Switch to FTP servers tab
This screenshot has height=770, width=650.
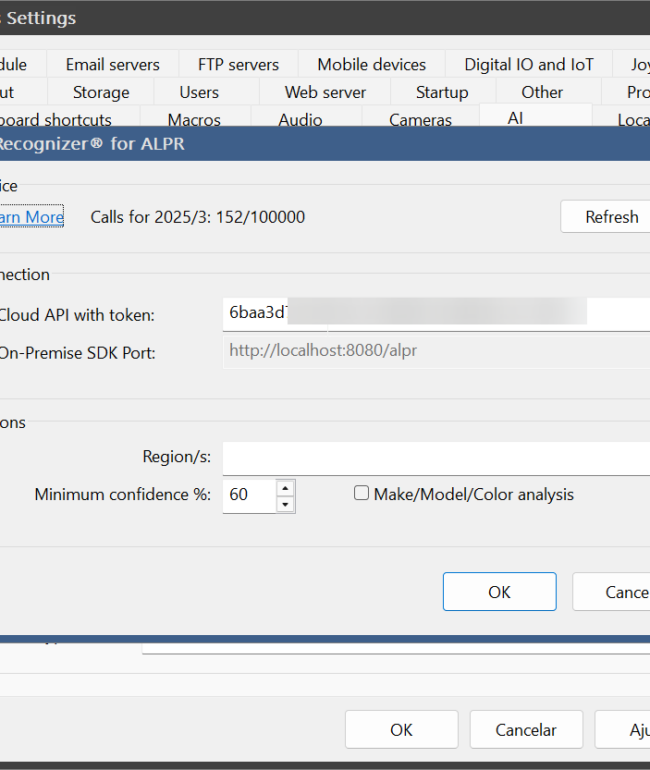(238, 64)
